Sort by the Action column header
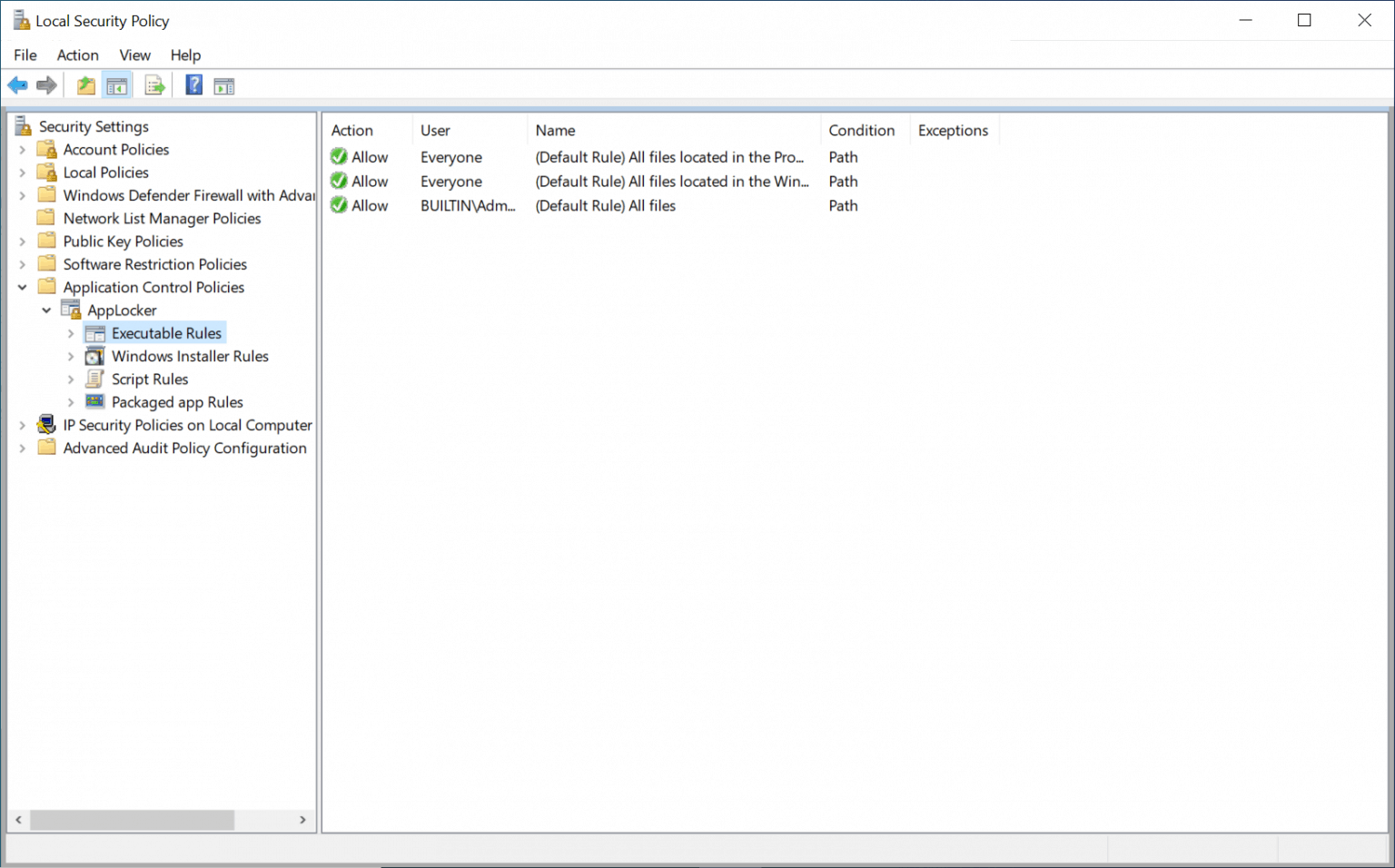 368,130
